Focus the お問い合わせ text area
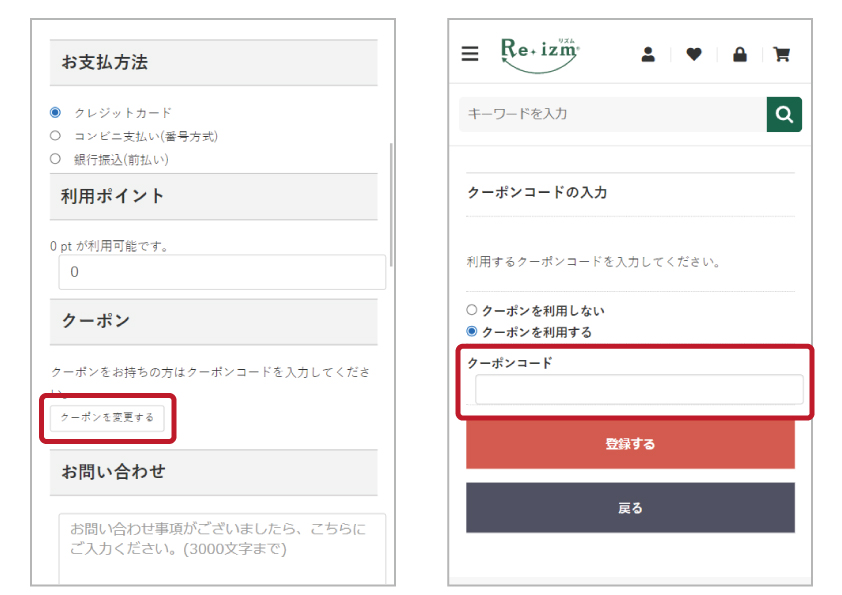This screenshot has width=842, height=595. (222, 548)
